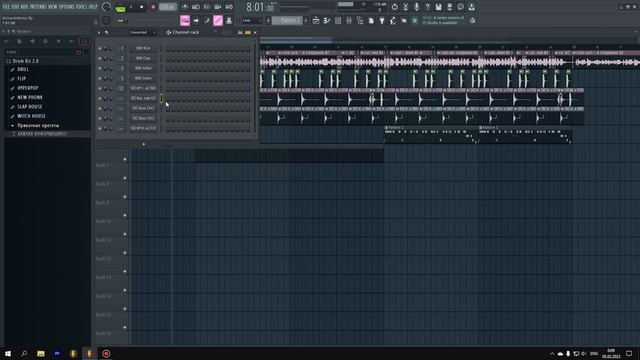This screenshot has width=640, height=360.
Task: Open the WITCH HOUSE folder in browser
Action: (31, 116)
